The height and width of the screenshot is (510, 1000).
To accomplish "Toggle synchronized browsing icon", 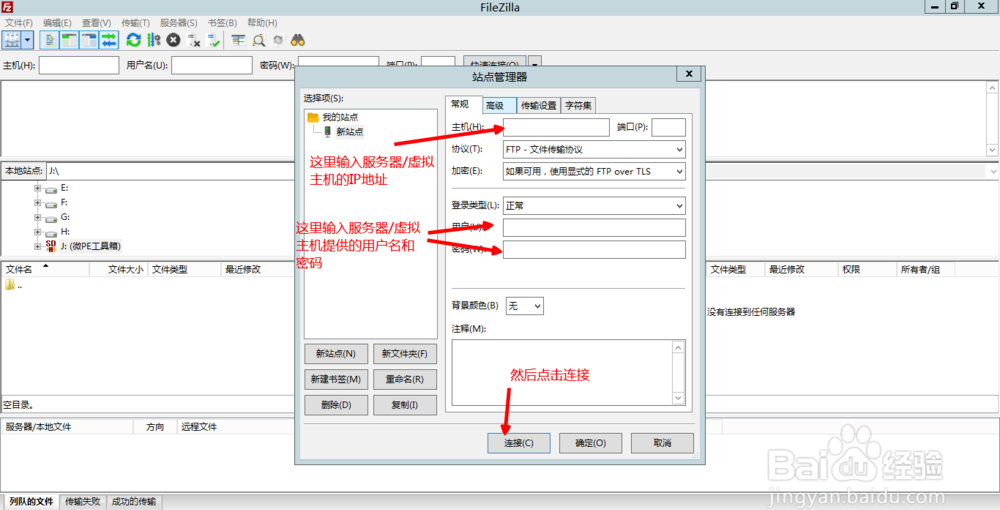I will pos(278,40).
